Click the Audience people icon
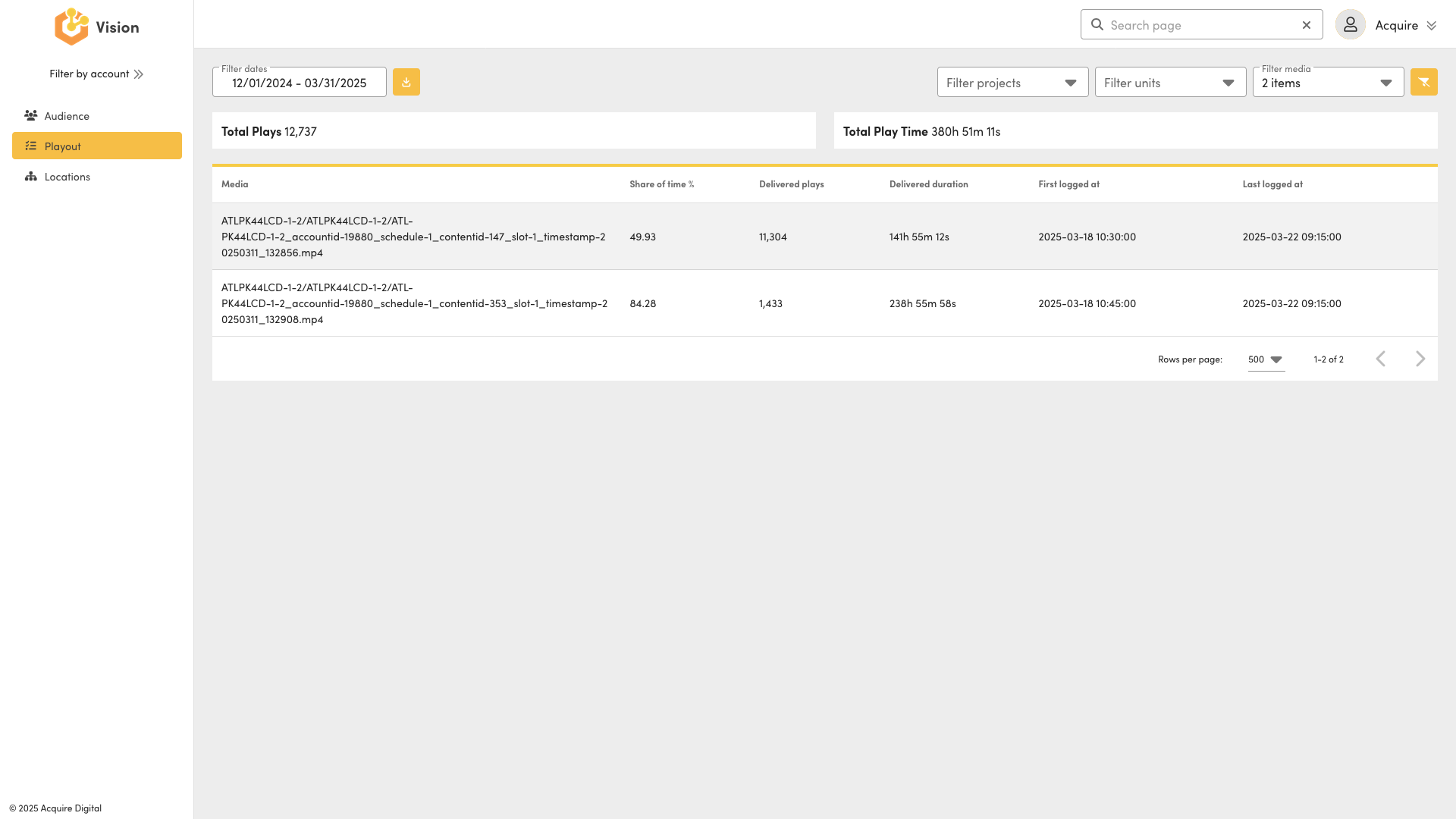 31,115
